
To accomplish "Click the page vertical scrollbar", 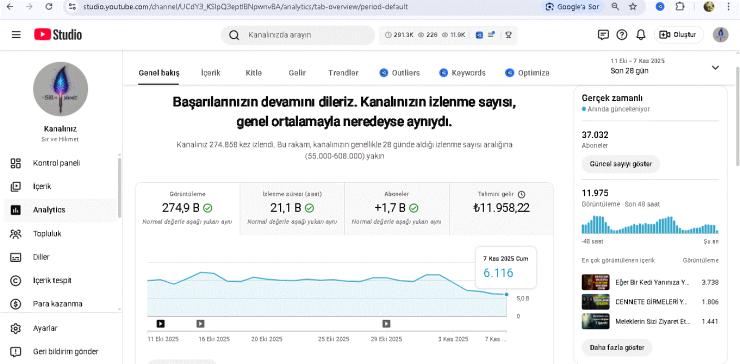I will [737, 116].
